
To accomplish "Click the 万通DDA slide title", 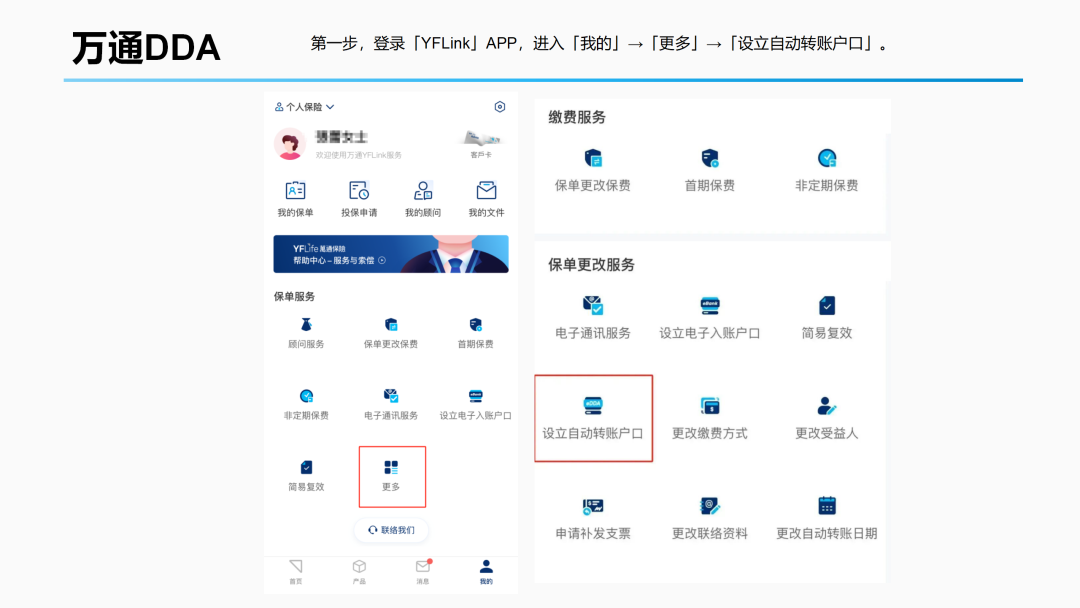I will (146, 48).
